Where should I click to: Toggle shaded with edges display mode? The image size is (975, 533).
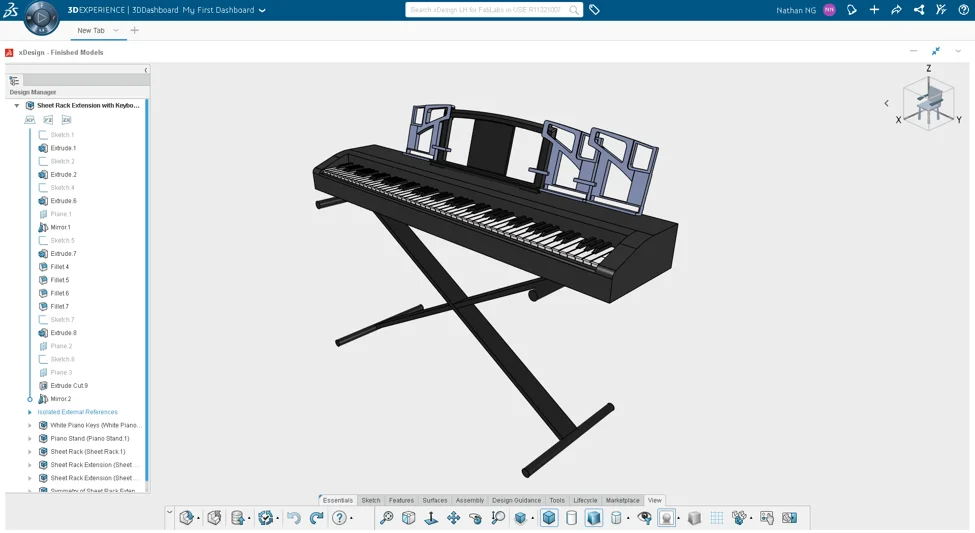[549, 517]
